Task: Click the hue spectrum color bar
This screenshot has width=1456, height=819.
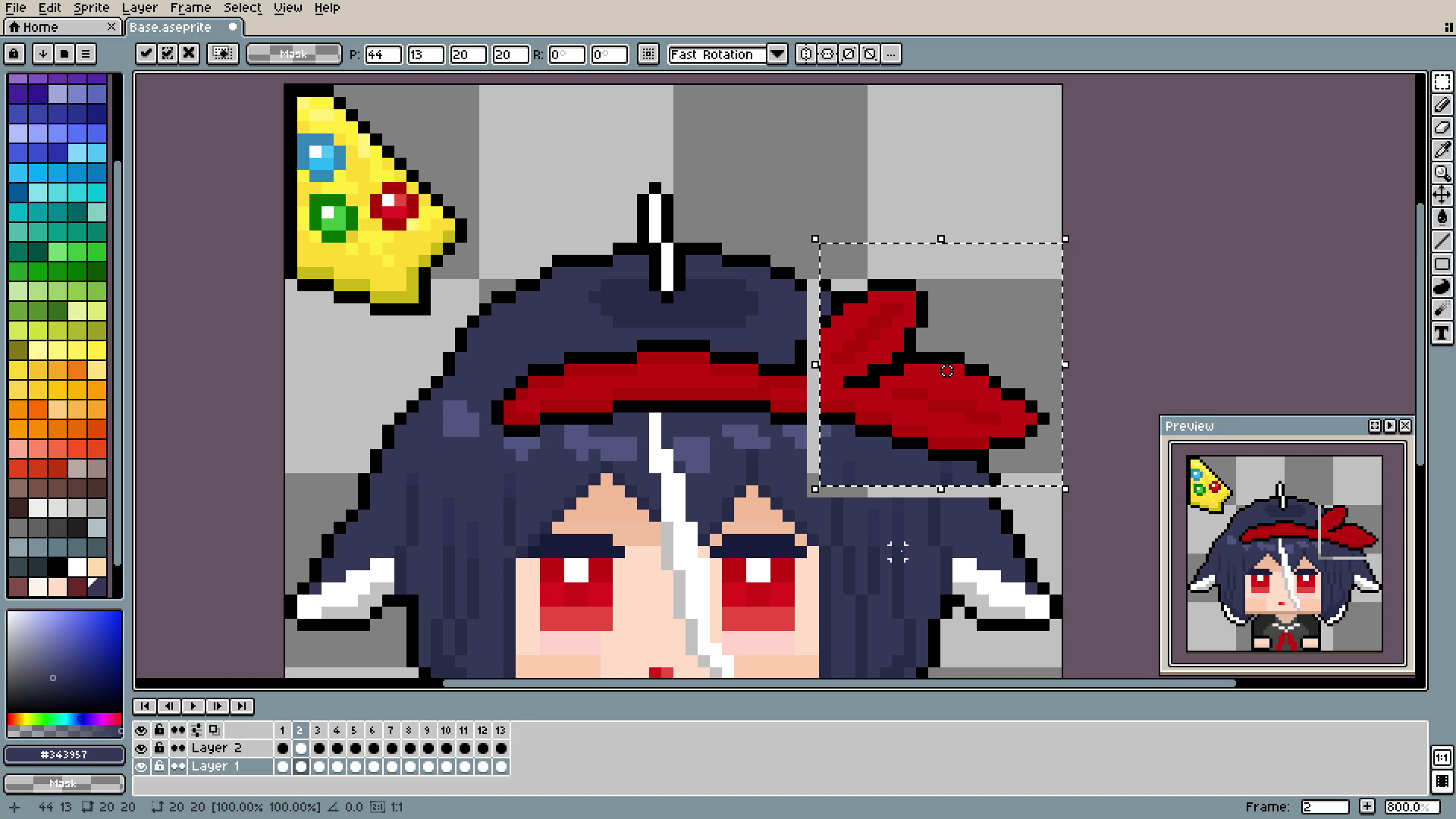Action: [x=64, y=718]
